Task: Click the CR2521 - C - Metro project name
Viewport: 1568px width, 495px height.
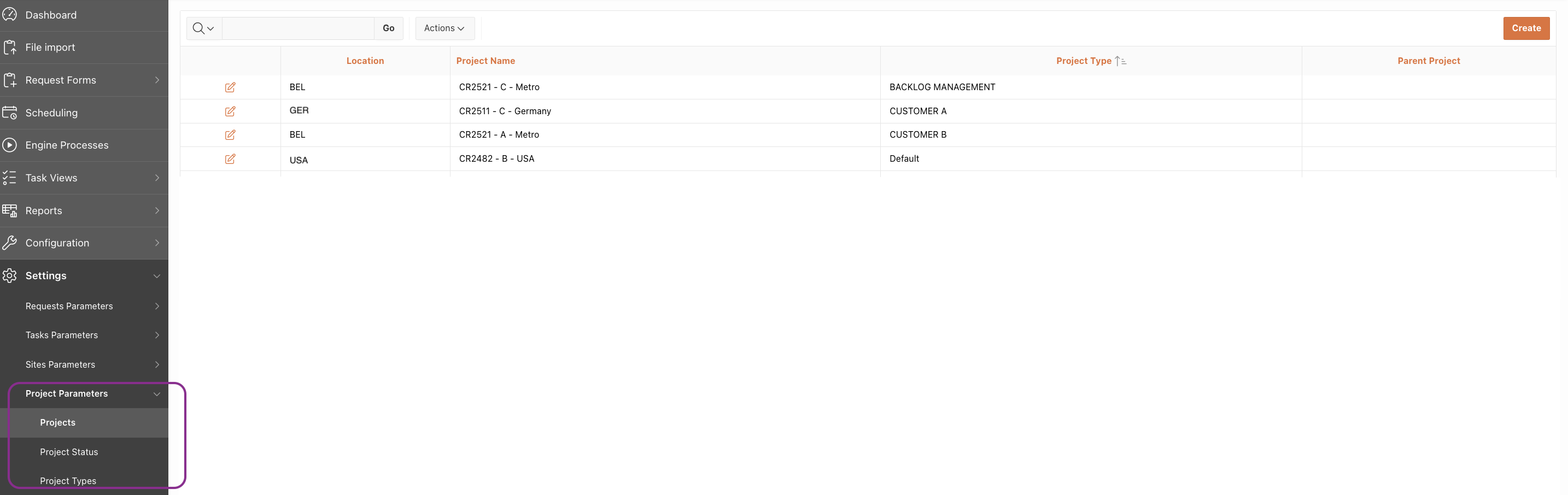Action: point(499,87)
